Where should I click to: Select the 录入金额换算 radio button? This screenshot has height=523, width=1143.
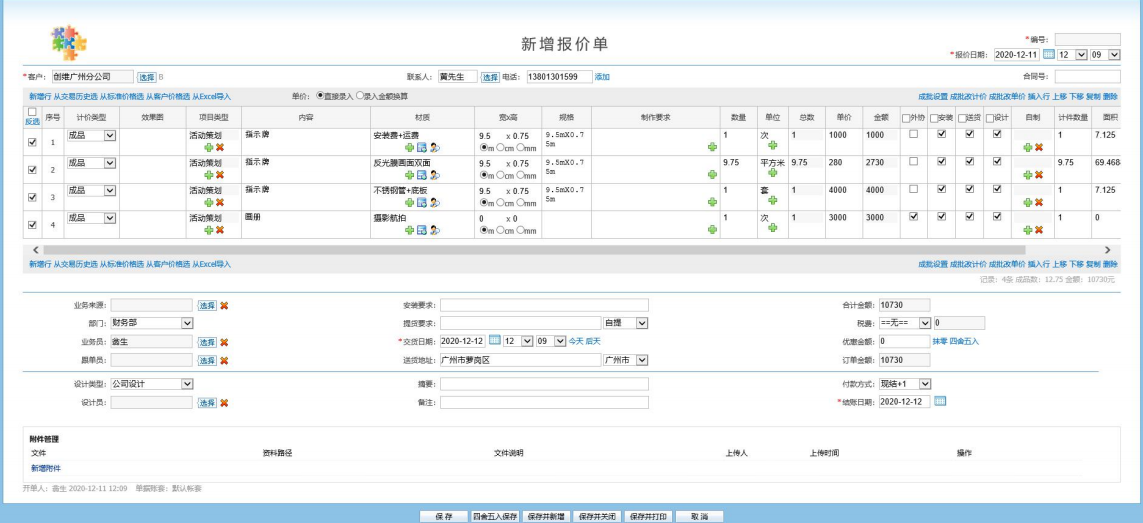[x=361, y=96]
